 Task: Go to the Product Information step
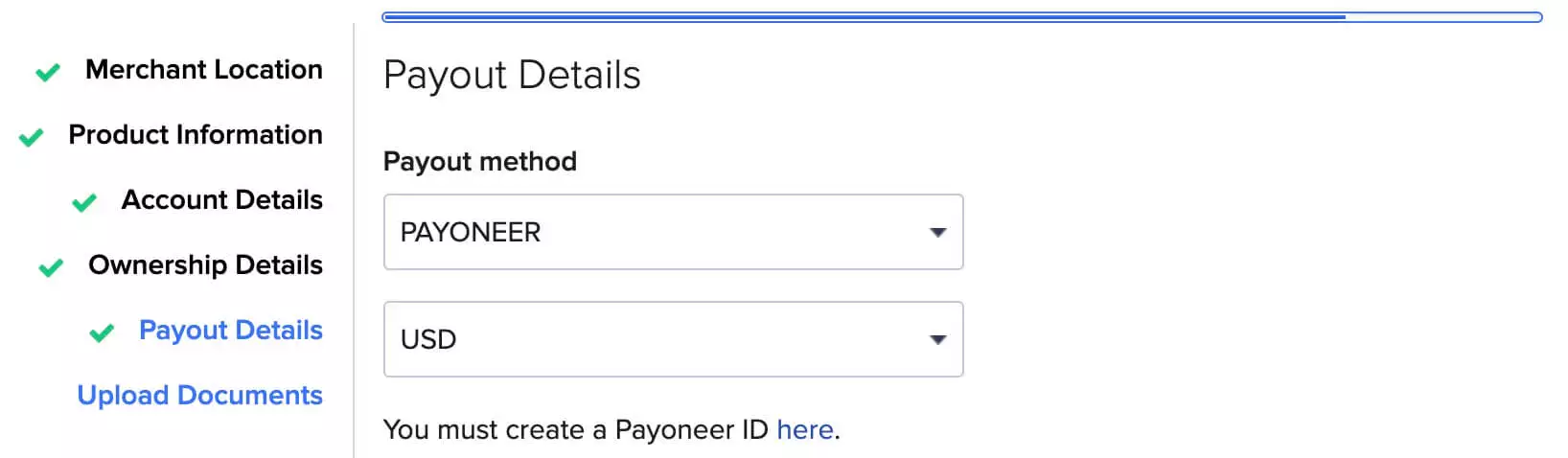tap(196, 135)
